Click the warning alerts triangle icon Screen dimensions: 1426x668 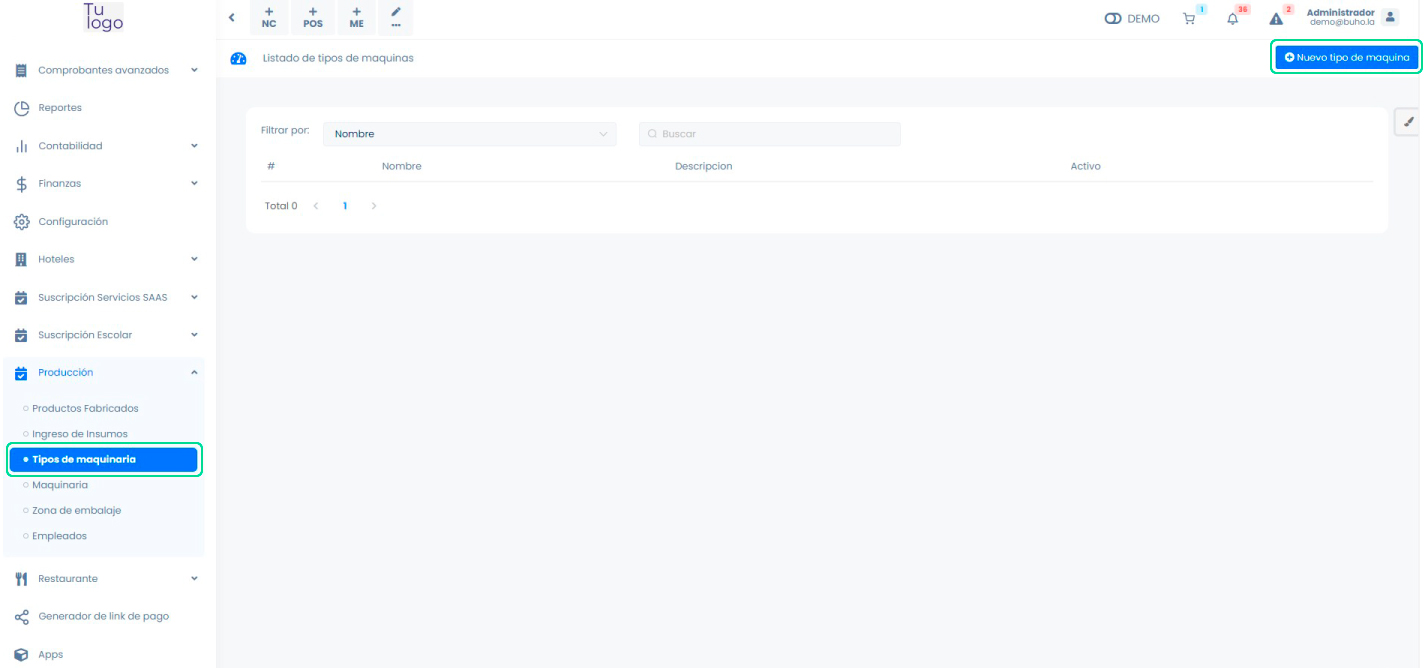1276,19
